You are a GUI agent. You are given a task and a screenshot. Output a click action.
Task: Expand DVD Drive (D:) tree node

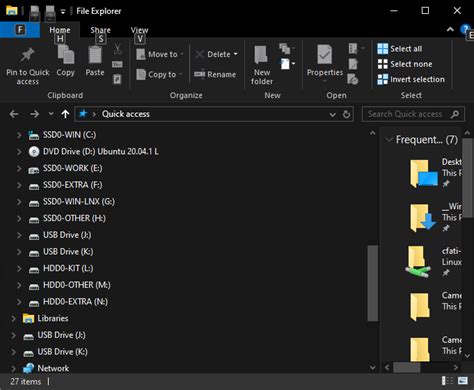(x=19, y=152)
